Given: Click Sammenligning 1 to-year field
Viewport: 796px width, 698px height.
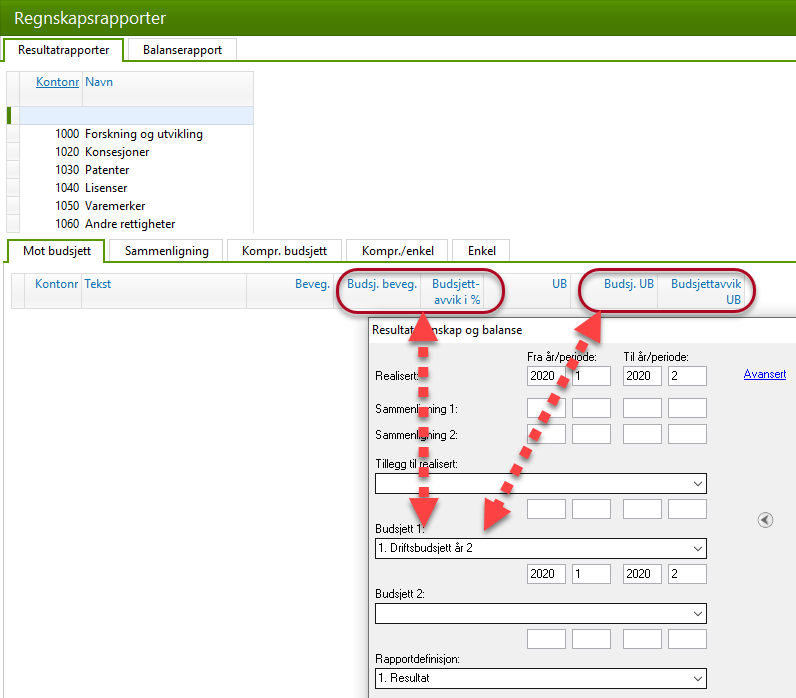Looking at the screenshot, I should point(642,408).
